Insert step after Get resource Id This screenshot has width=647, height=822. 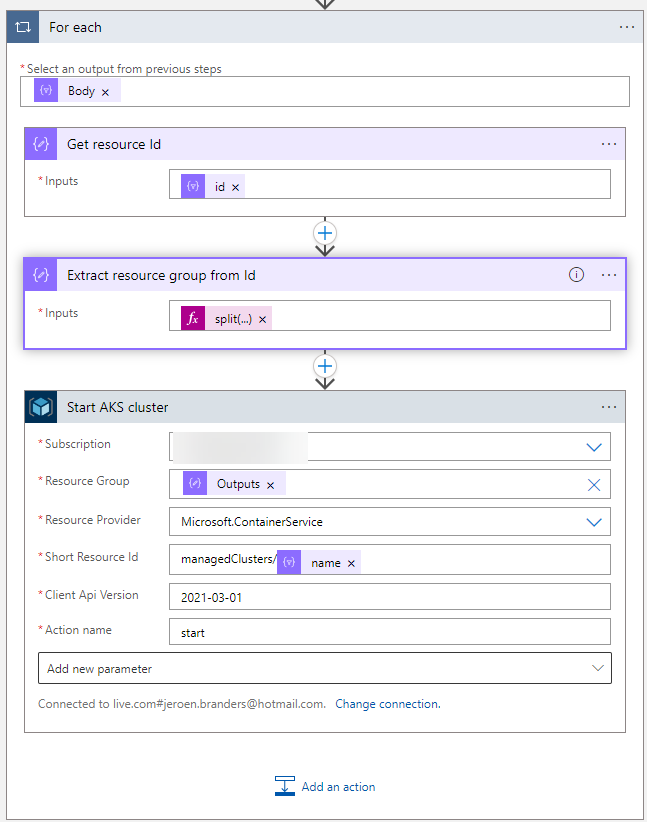pyautogui.click(x=325, y=231)
